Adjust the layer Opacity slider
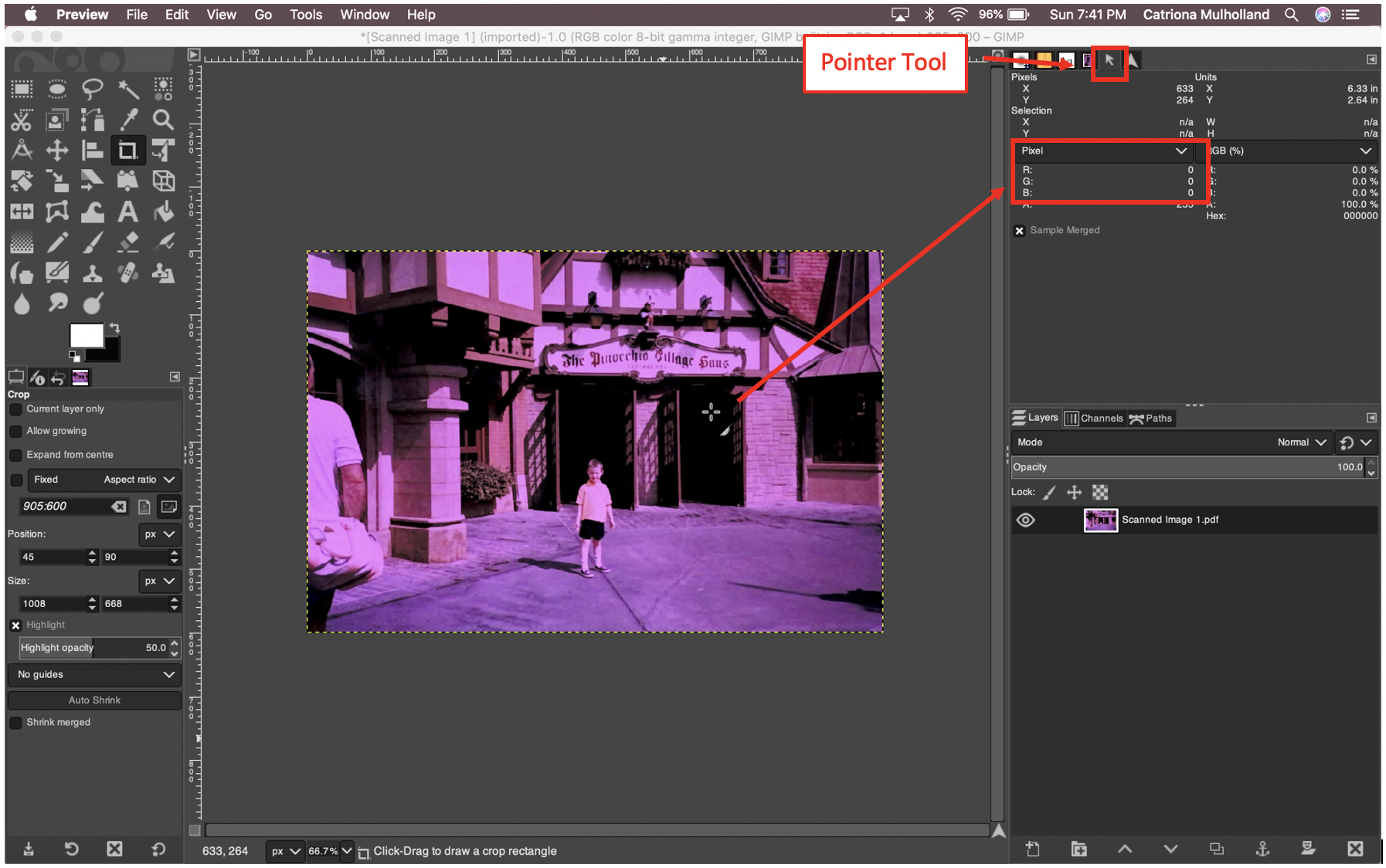This screenshot has height=868, width=1386. tap(1188, 467)
